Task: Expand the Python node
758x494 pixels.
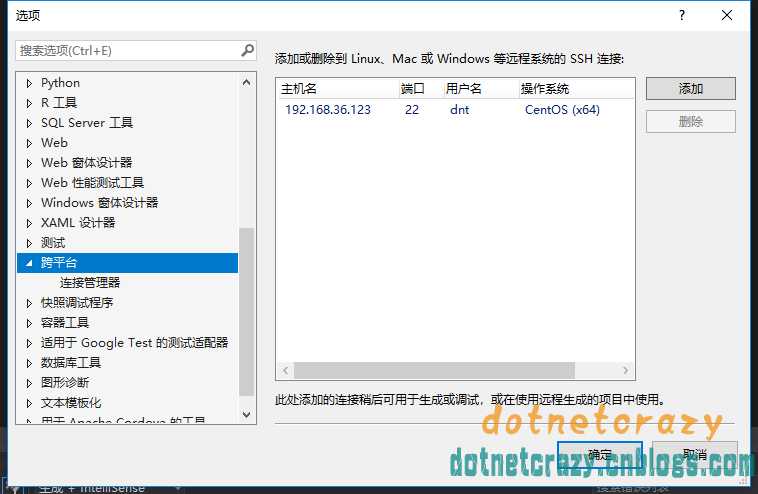Action: pyautogui.click(x=29, y=83)
